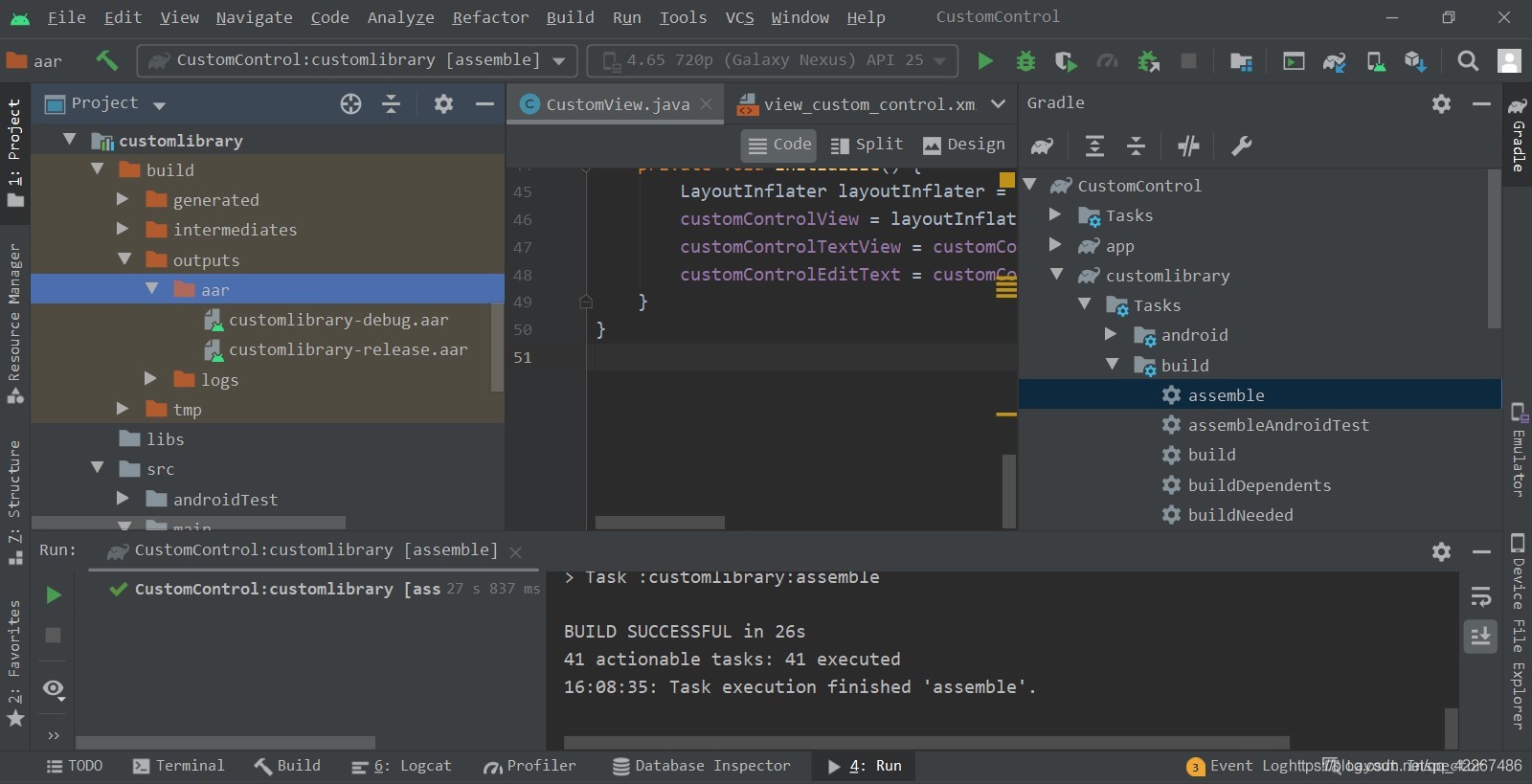Expand the android tasks group in Gradle
1532x784 pixels.
(1111, 334)
